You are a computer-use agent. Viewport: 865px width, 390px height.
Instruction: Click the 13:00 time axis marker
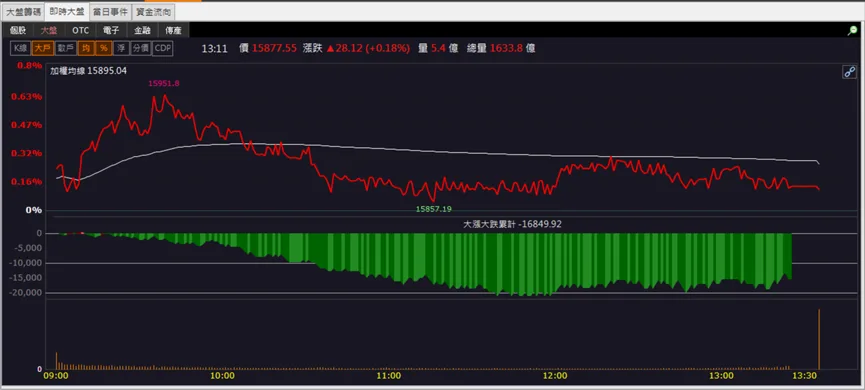(722, 376)
